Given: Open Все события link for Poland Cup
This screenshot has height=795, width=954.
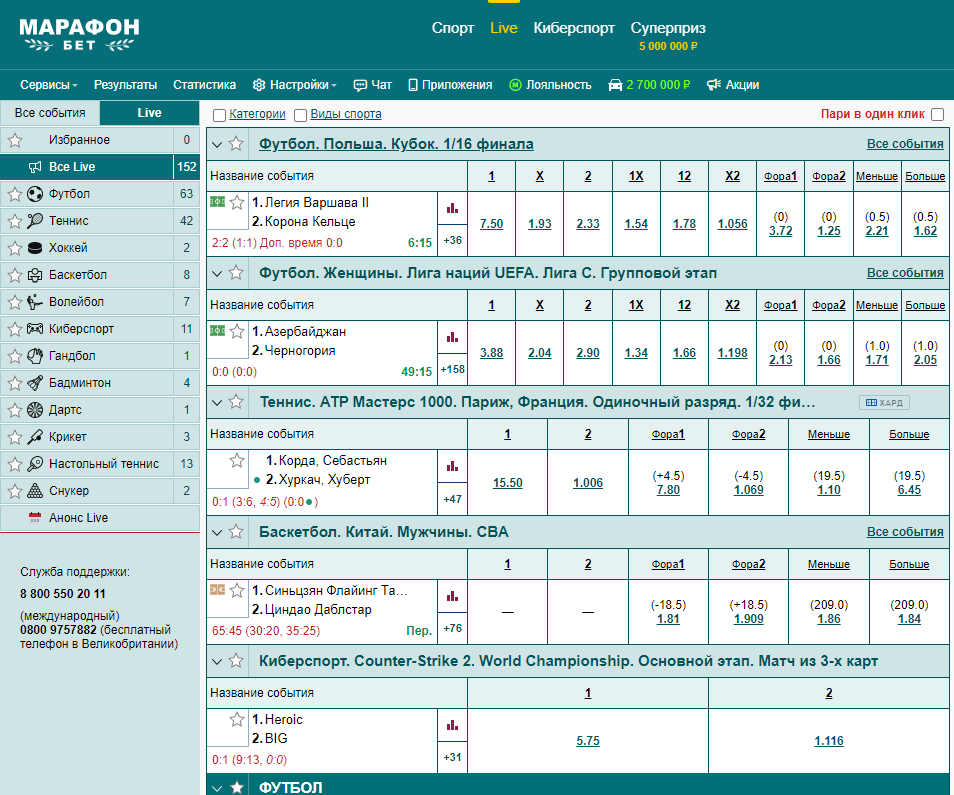Looking at the screenshot, I should point(905,144).
